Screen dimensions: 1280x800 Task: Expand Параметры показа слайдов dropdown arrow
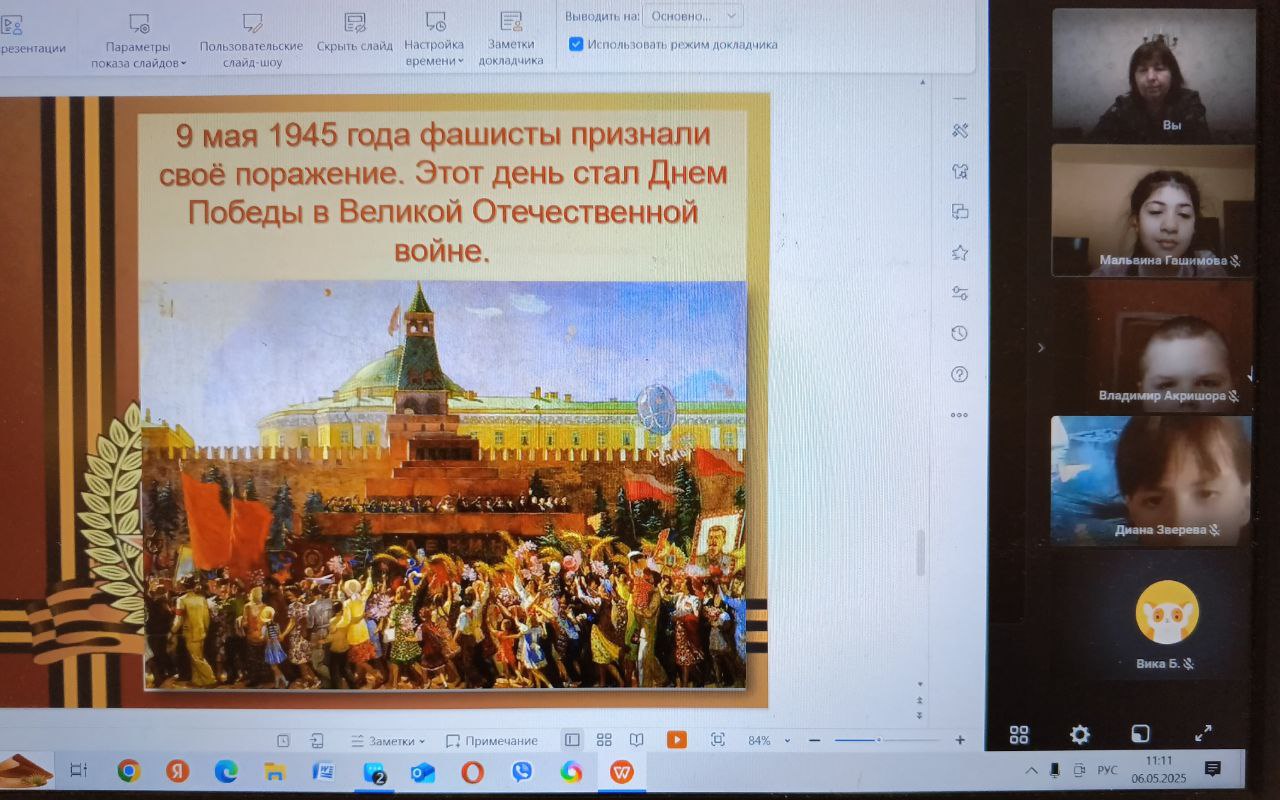point(183,63)
